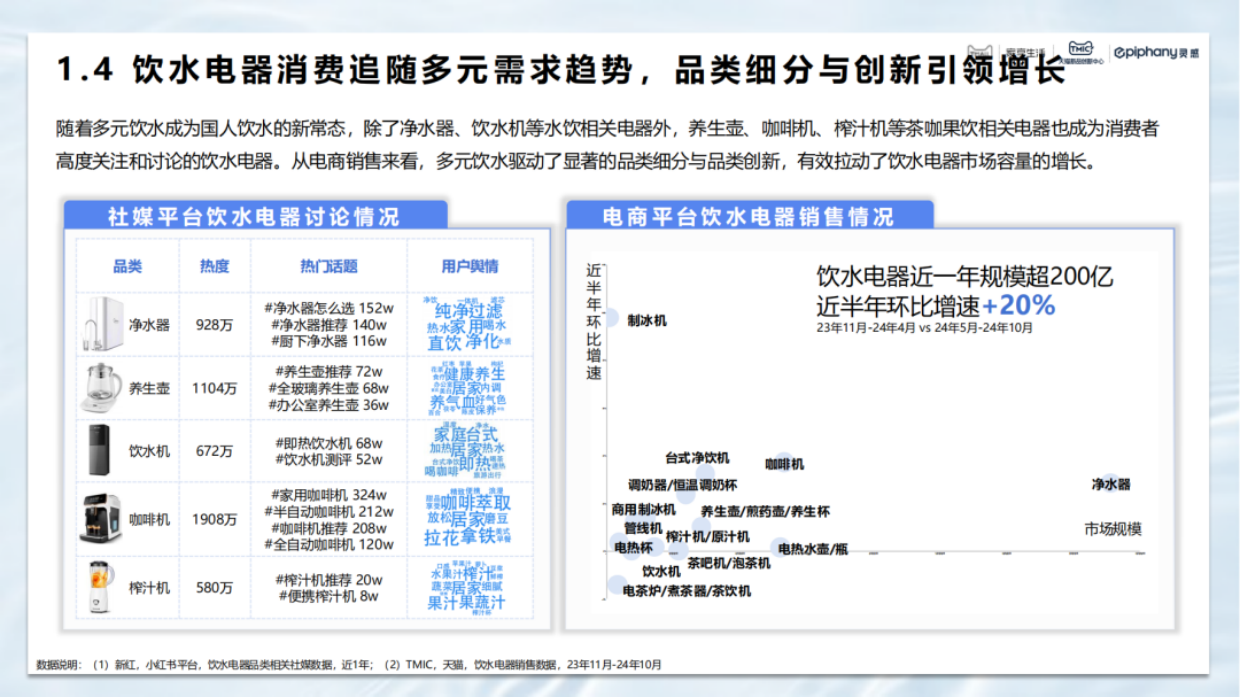Open 电商平台饮水电器销售情况 section header
Viewport: 1240px width, 697px height.
pos(749,216)
